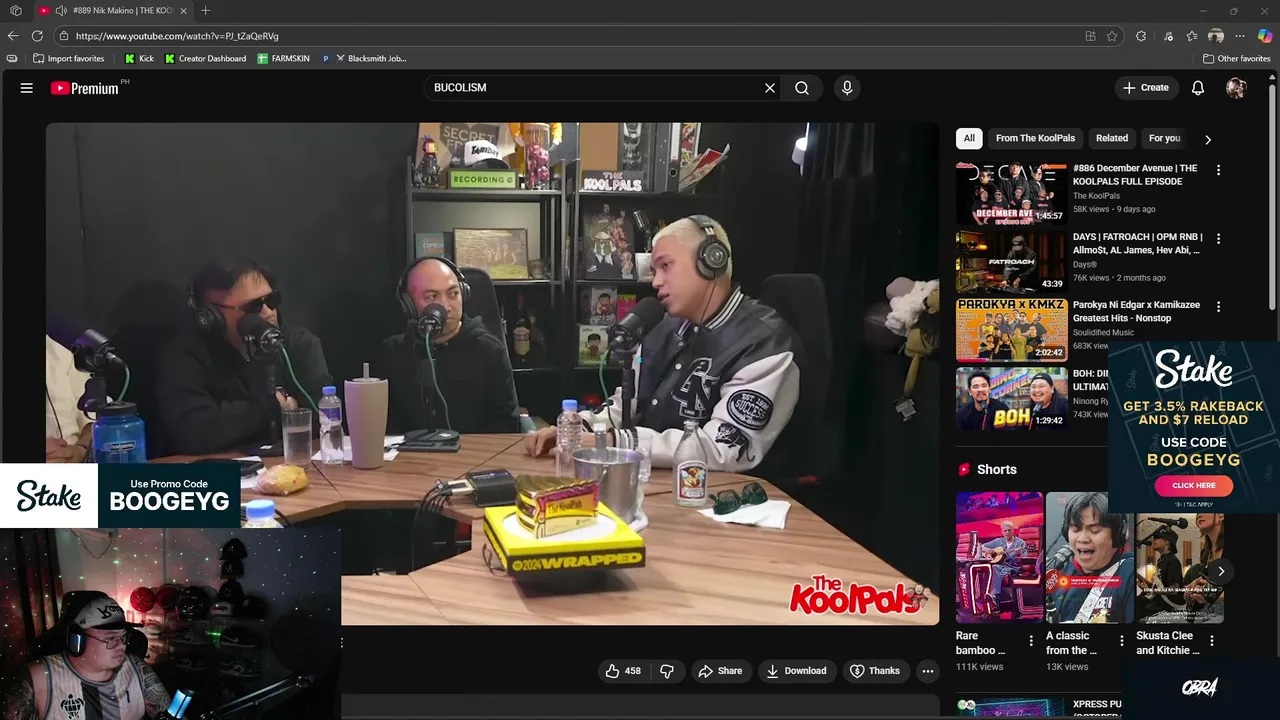The height and width of the screenshot is (720, 1280).
Task: Select the All filter chip
Action: tap(969, 138)
